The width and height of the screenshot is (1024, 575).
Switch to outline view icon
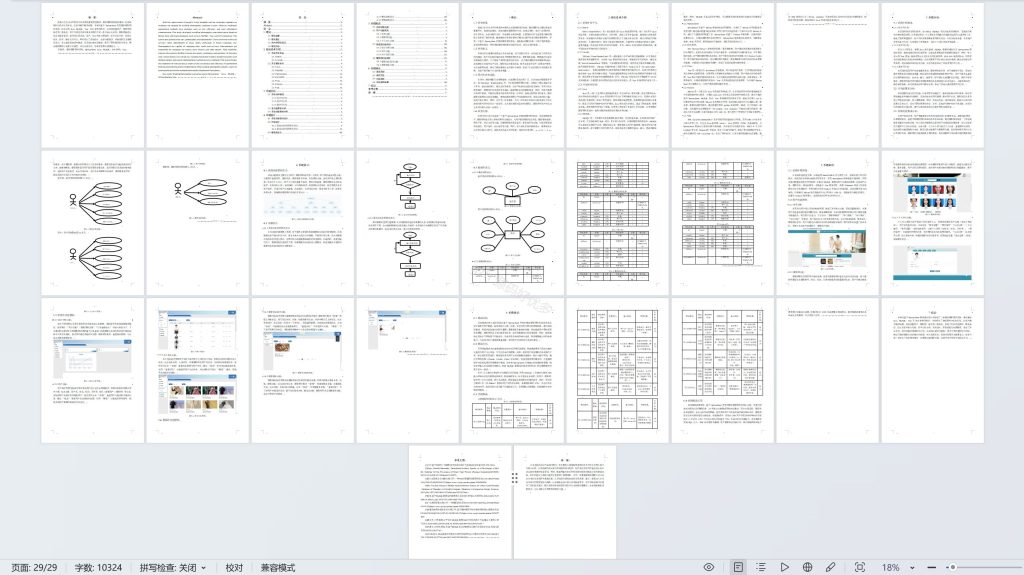coord(761,567)
